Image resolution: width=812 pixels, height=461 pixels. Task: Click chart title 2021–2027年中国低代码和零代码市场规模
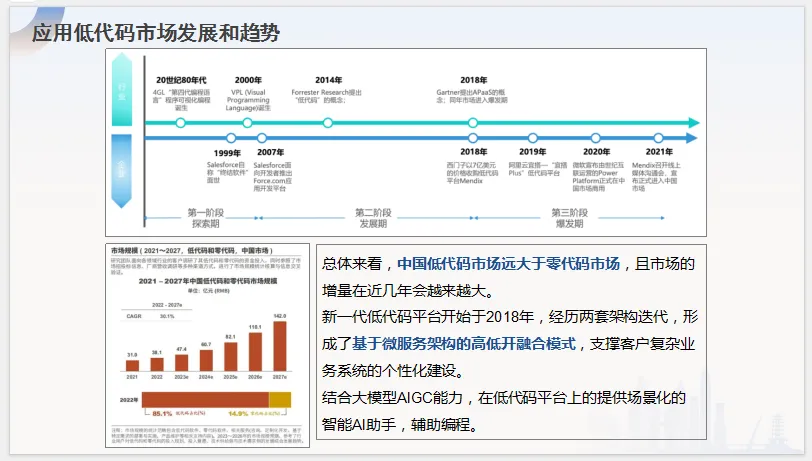[208, 281]
